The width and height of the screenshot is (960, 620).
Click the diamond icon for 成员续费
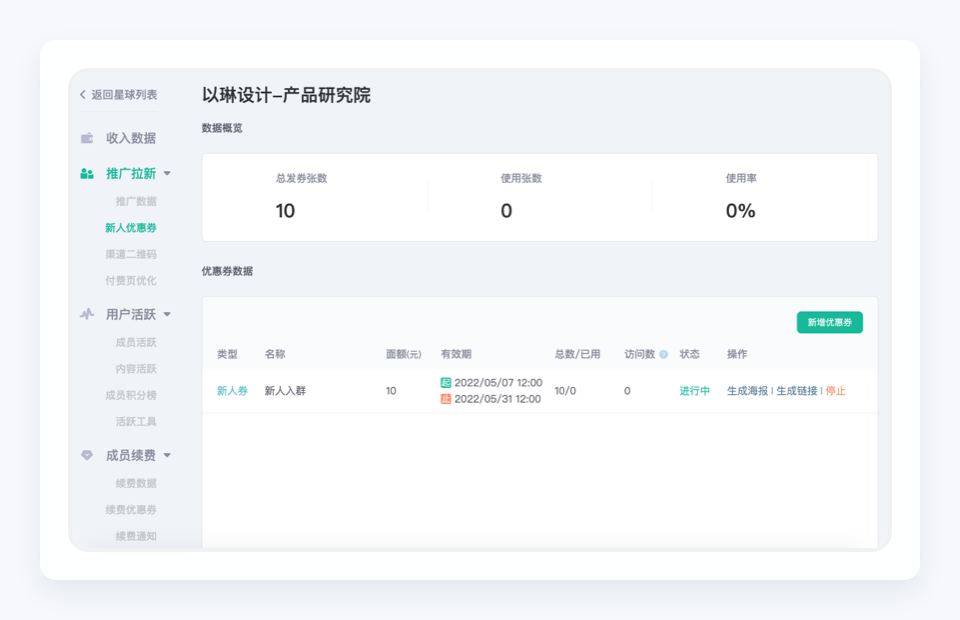coord(87,455)
